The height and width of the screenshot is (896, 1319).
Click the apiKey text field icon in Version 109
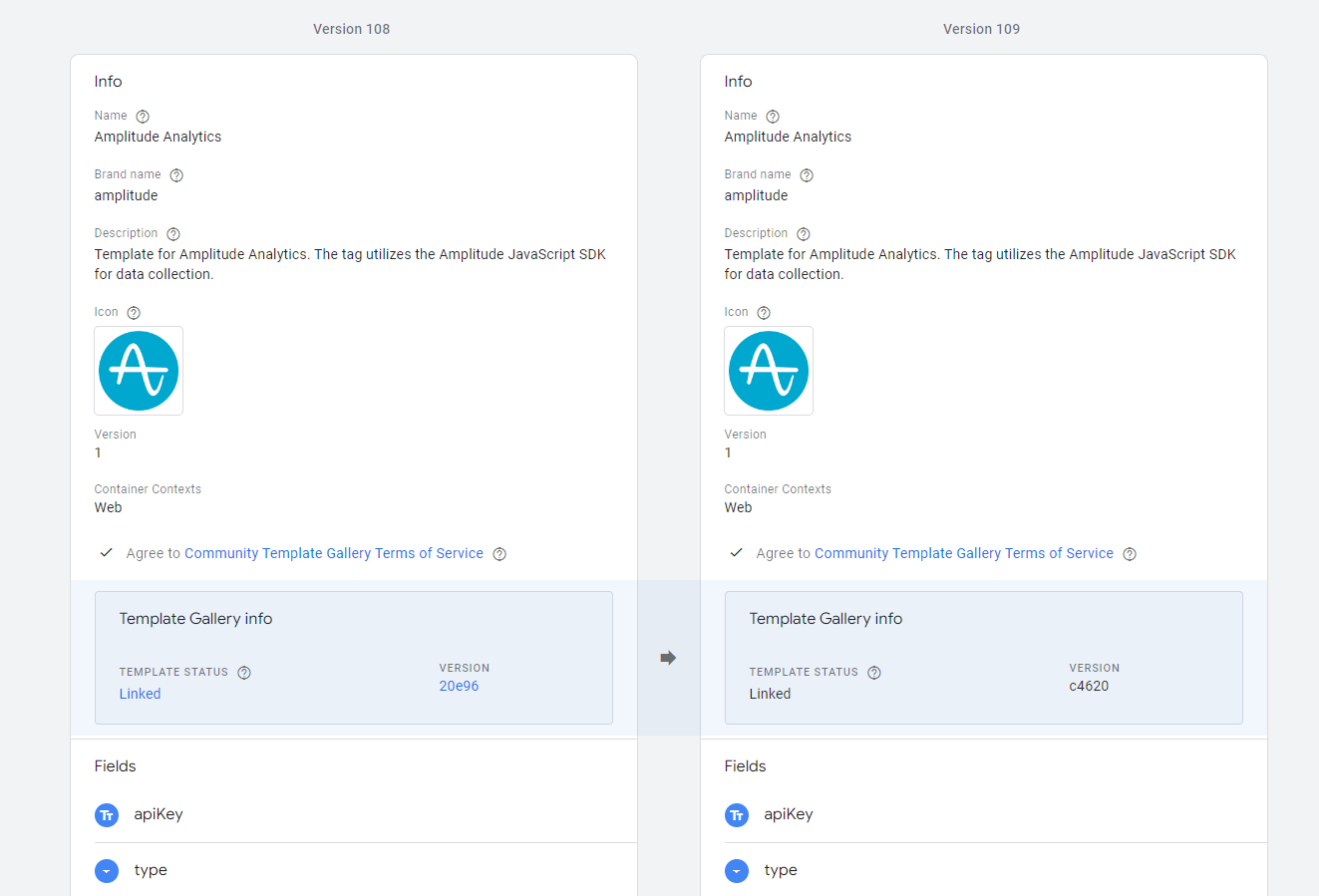[x=737, y=815]
